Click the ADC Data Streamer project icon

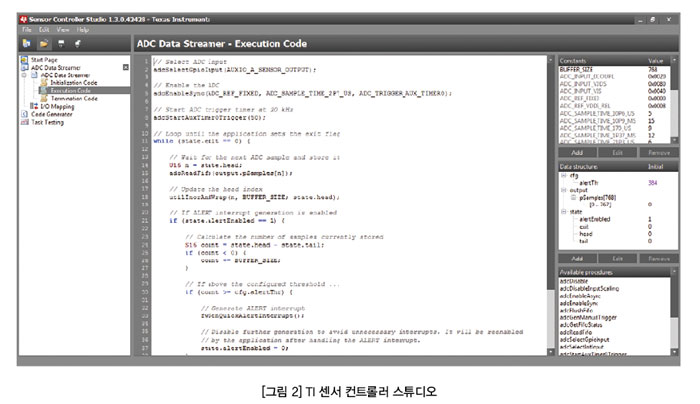pyautogui.click(x=25, y=67)
